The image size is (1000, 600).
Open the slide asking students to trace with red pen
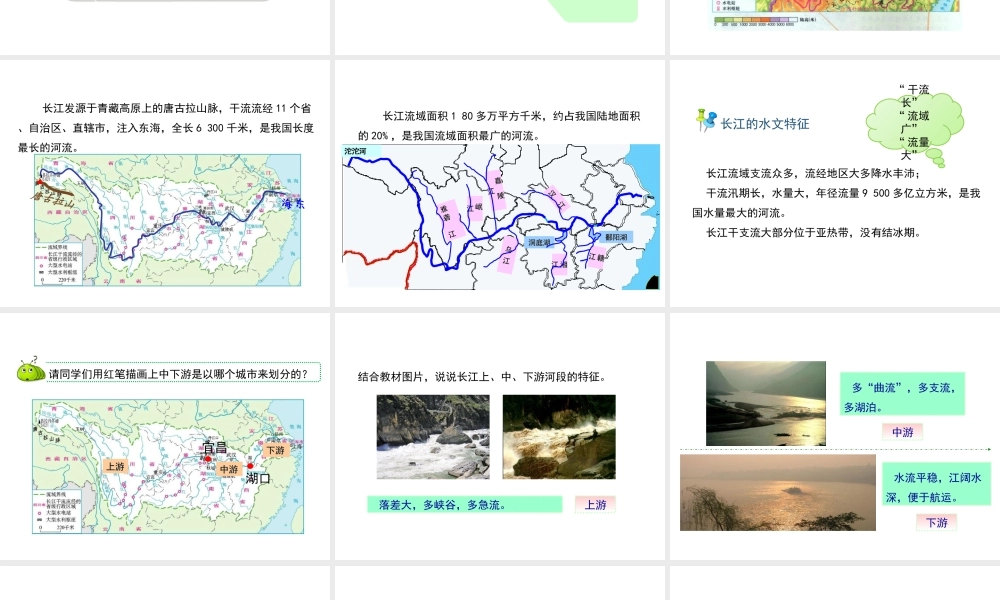click(x=165, y=436)
